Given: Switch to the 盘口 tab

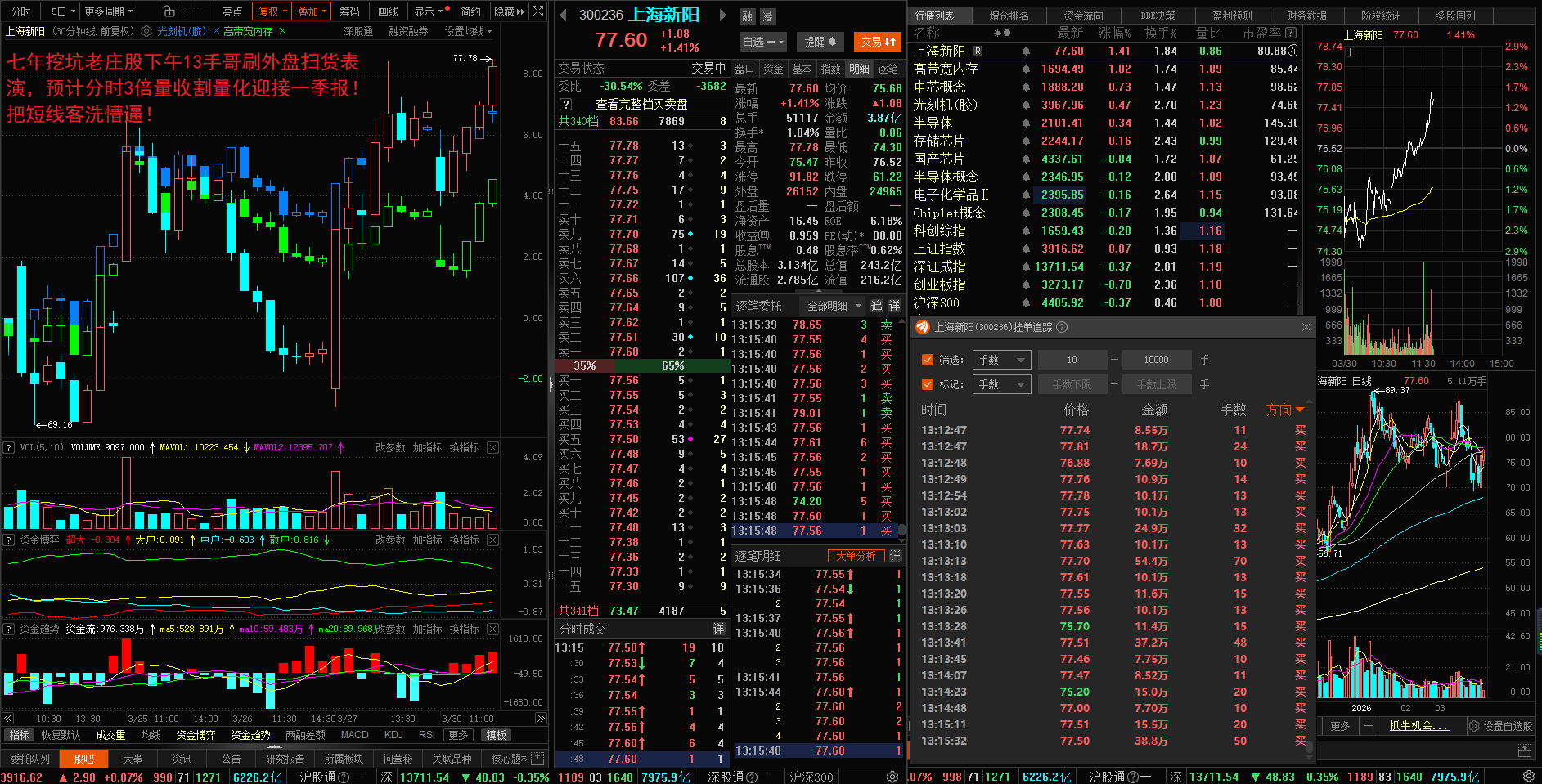Looking at the screenshot, I should [x=744, y=69].
